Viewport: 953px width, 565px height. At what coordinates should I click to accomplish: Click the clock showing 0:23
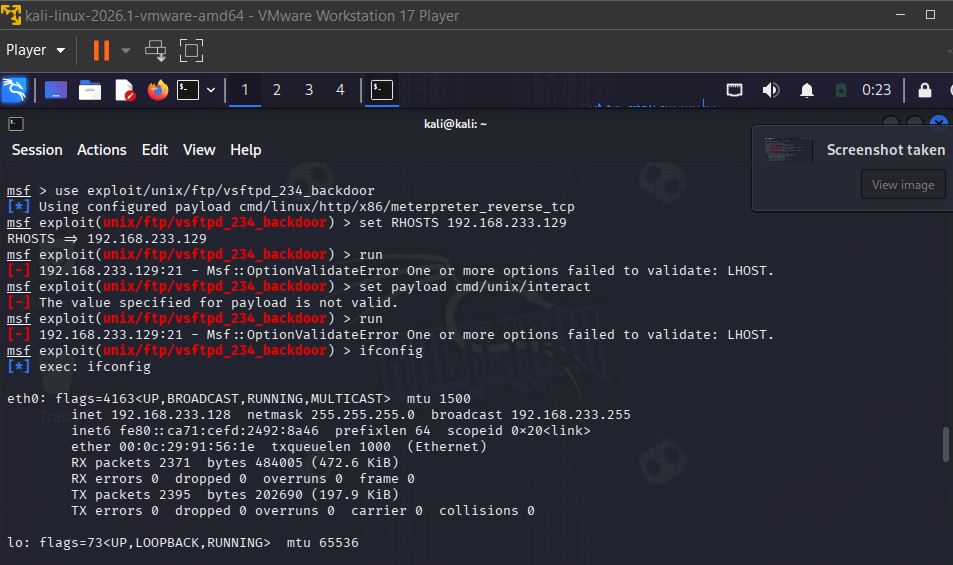tap(876, 90)
